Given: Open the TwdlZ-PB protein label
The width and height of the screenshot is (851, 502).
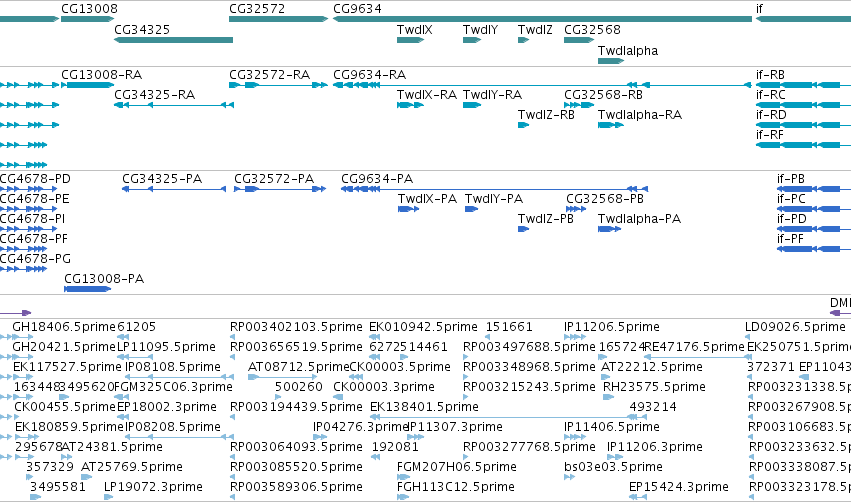Looking at the screenshot, I should pyautogui.click(x=545, y=219).
